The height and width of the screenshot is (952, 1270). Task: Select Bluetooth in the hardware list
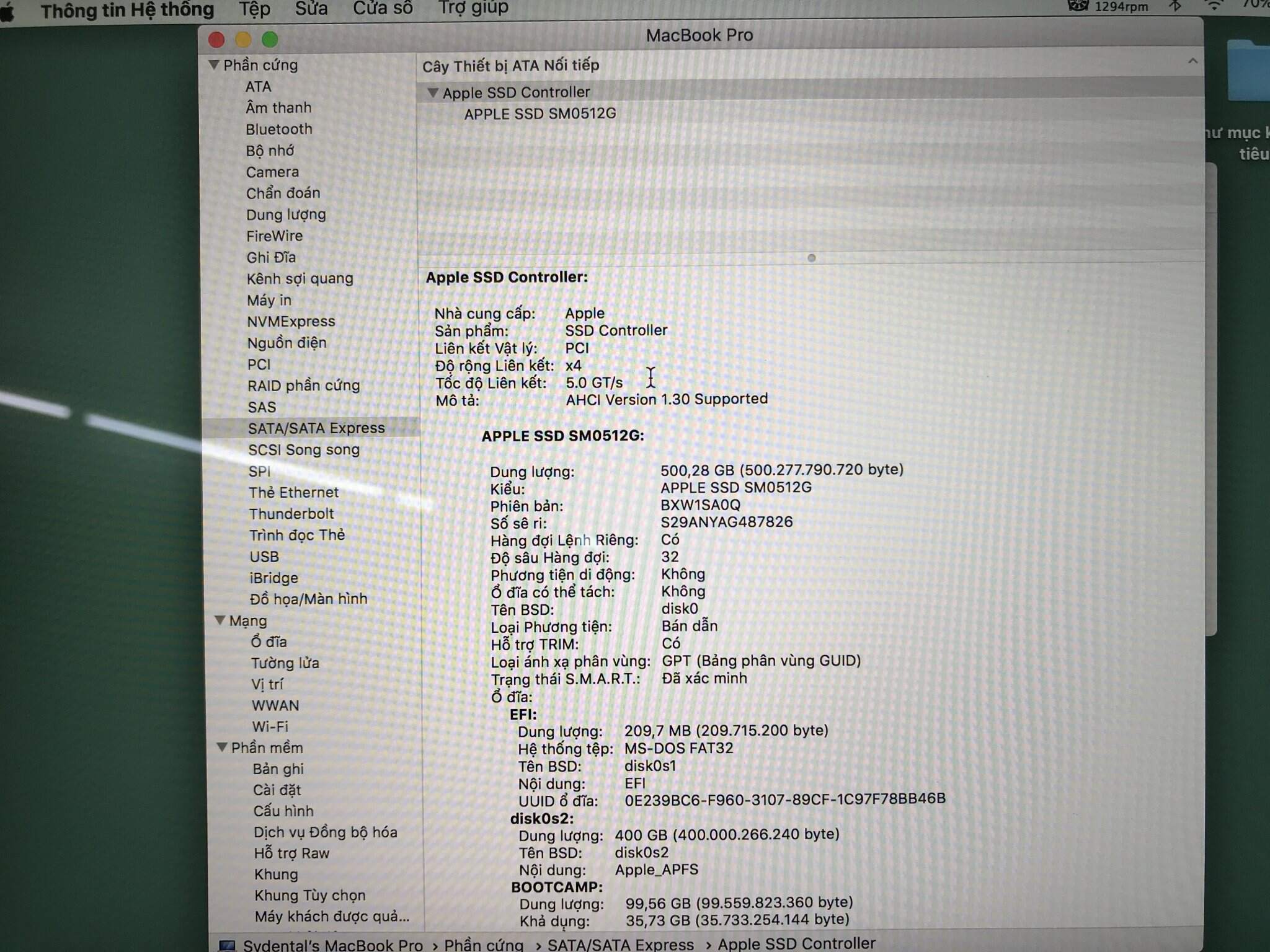(278, 129)
